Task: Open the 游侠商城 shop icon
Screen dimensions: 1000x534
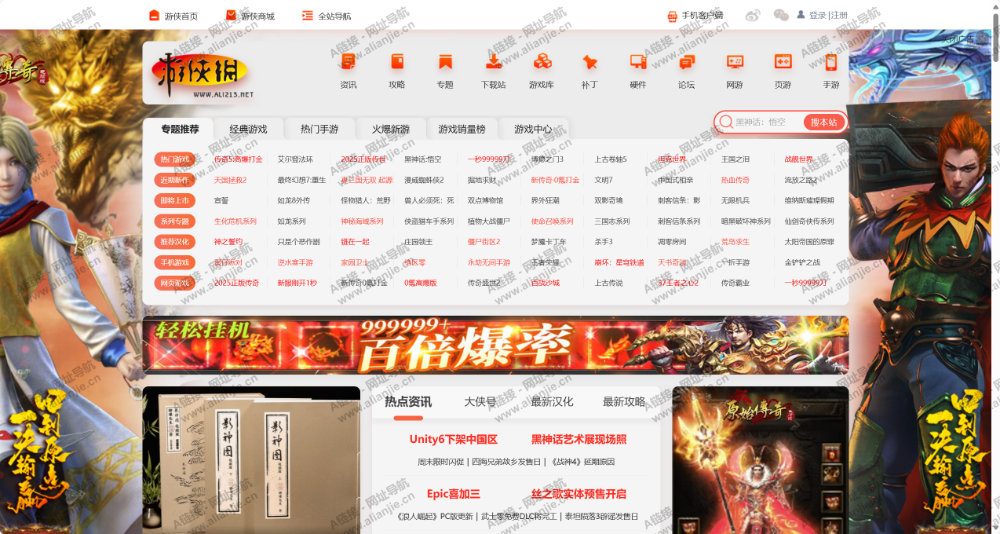Action: point(231,15)
